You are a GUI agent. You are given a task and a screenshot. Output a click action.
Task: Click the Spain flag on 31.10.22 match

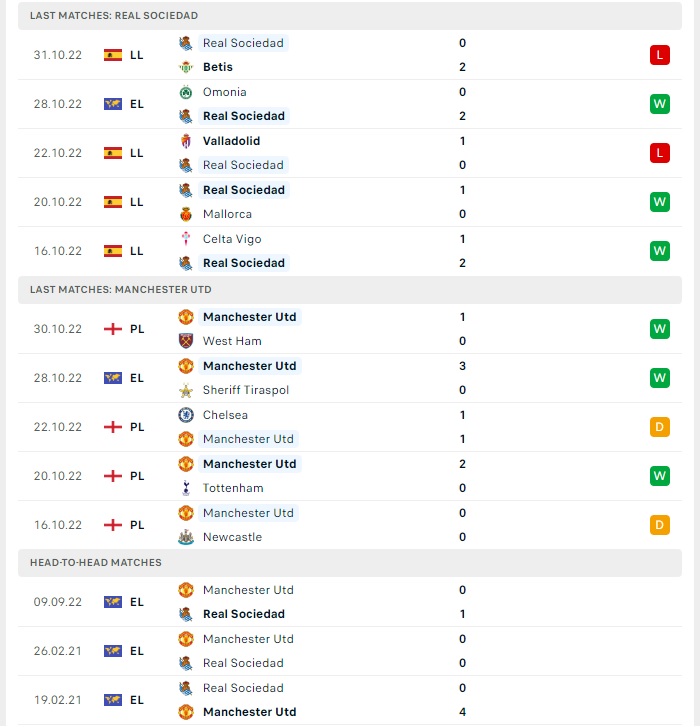(x=113, y=55)
